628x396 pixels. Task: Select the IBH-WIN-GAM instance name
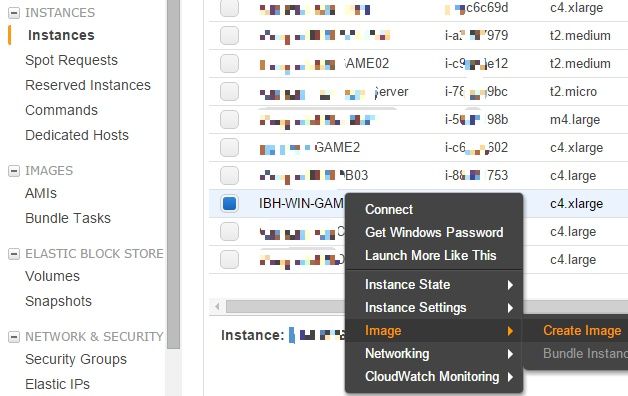point(301,203)
